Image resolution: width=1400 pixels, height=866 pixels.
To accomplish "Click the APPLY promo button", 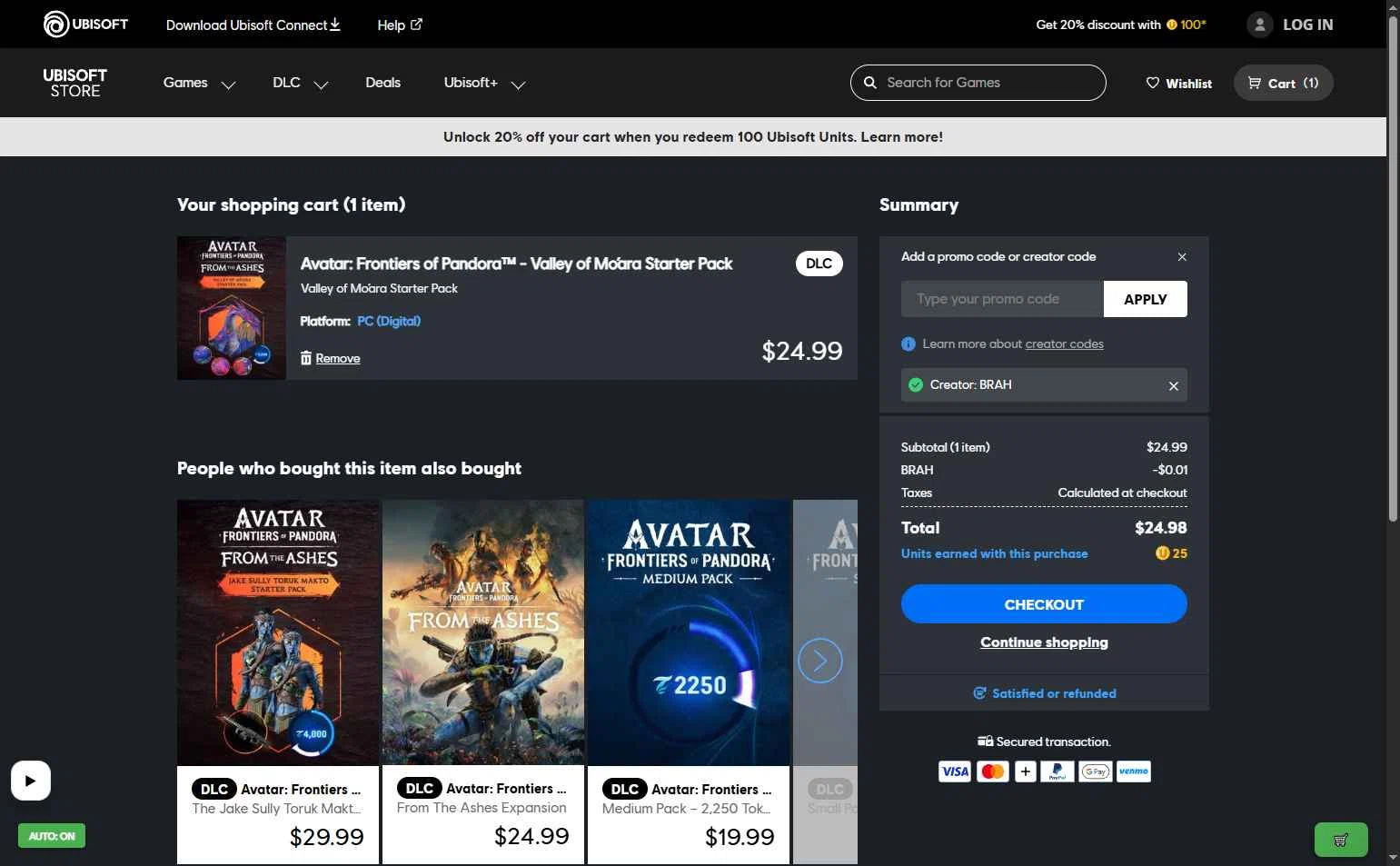I will point(1145,299).
